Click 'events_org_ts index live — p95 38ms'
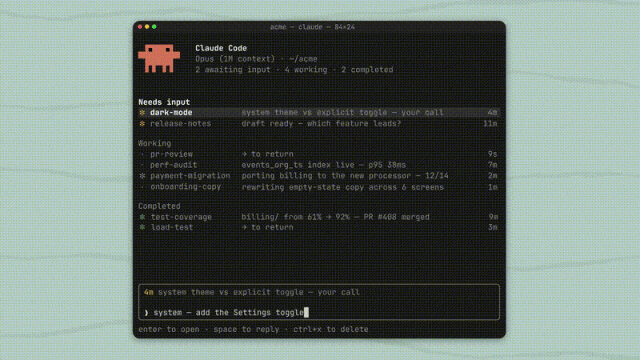 pyautogui.click(x=324, y=165)
